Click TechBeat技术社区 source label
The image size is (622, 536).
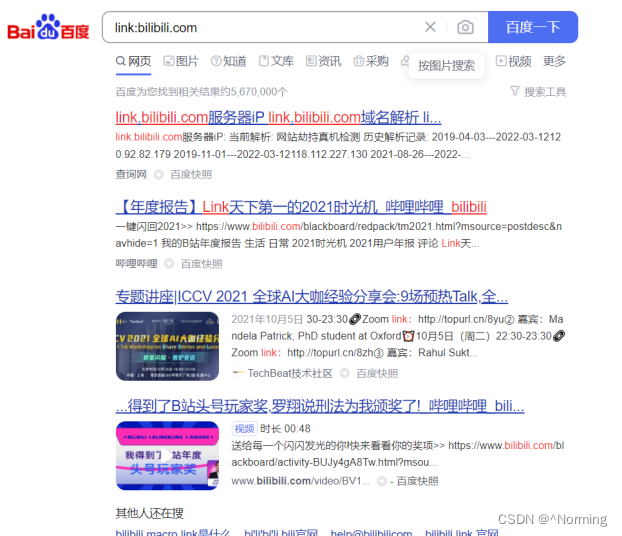tap(290, 373)
